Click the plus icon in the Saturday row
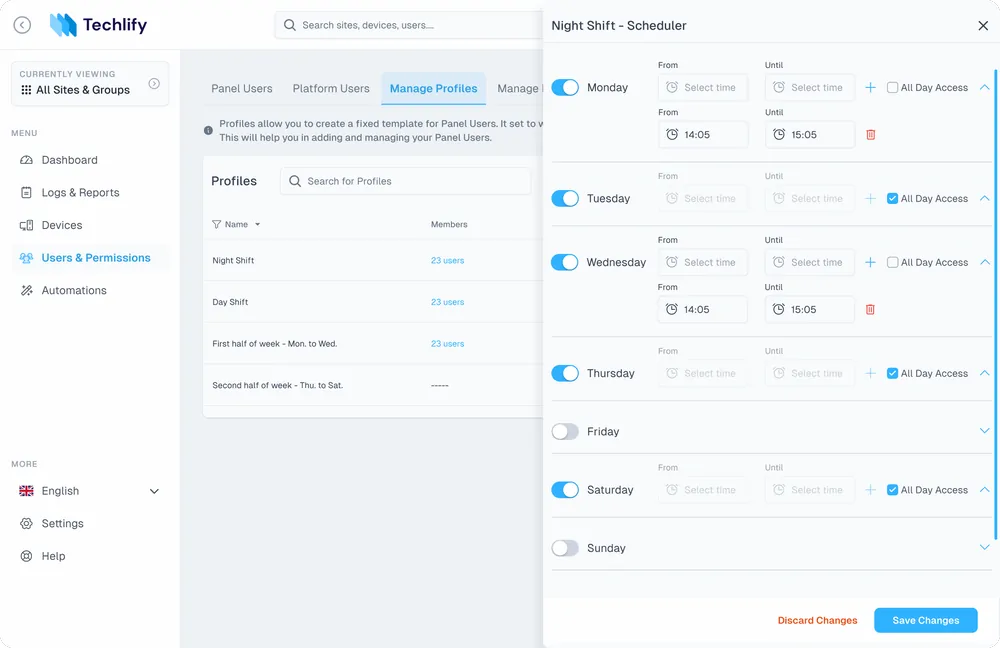The height and width of the screenshot is (648, 1000). [870, 490]
